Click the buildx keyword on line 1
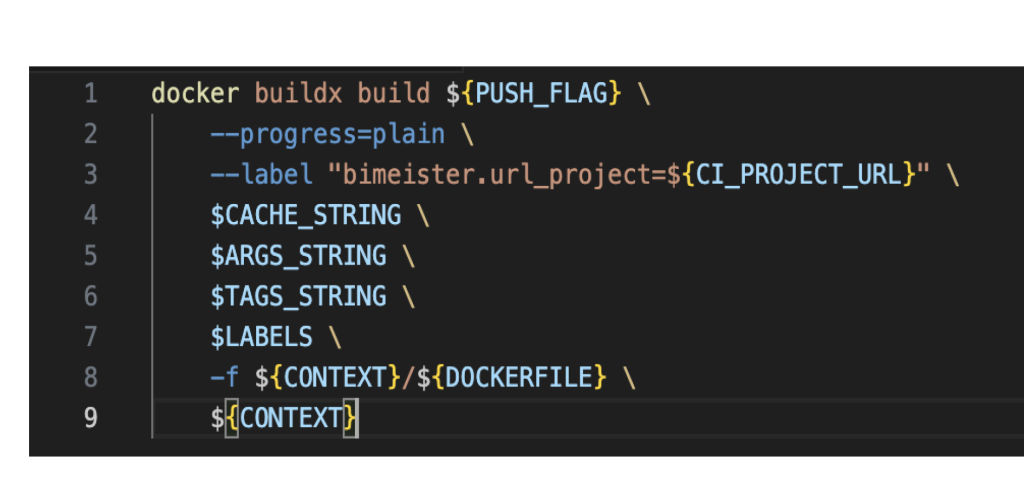1024x502 pixels. coord(298,94)
